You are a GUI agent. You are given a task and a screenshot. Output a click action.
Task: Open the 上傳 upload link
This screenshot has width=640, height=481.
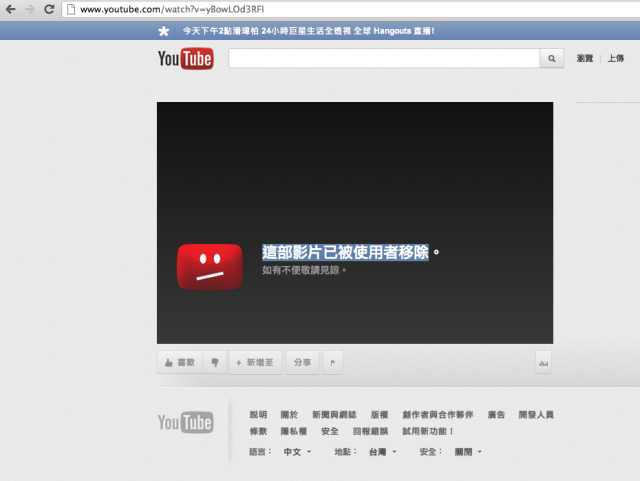coord(616,58)
